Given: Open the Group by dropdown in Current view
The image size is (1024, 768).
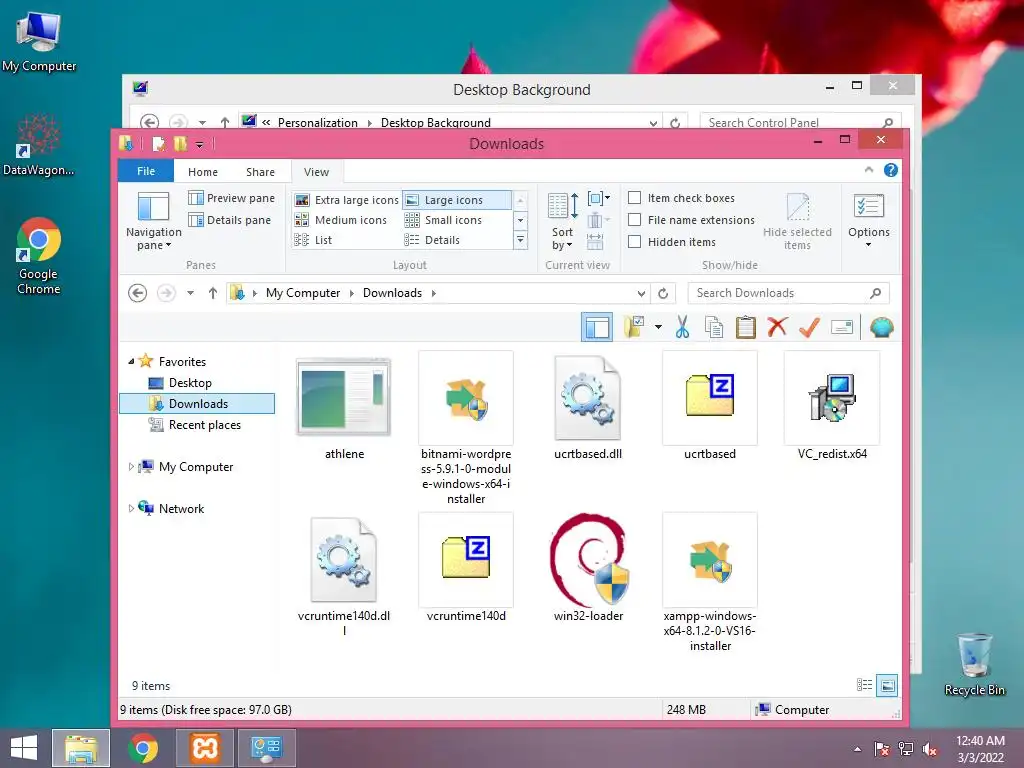Looking at the screenshot, I should [x=598, y=198].
